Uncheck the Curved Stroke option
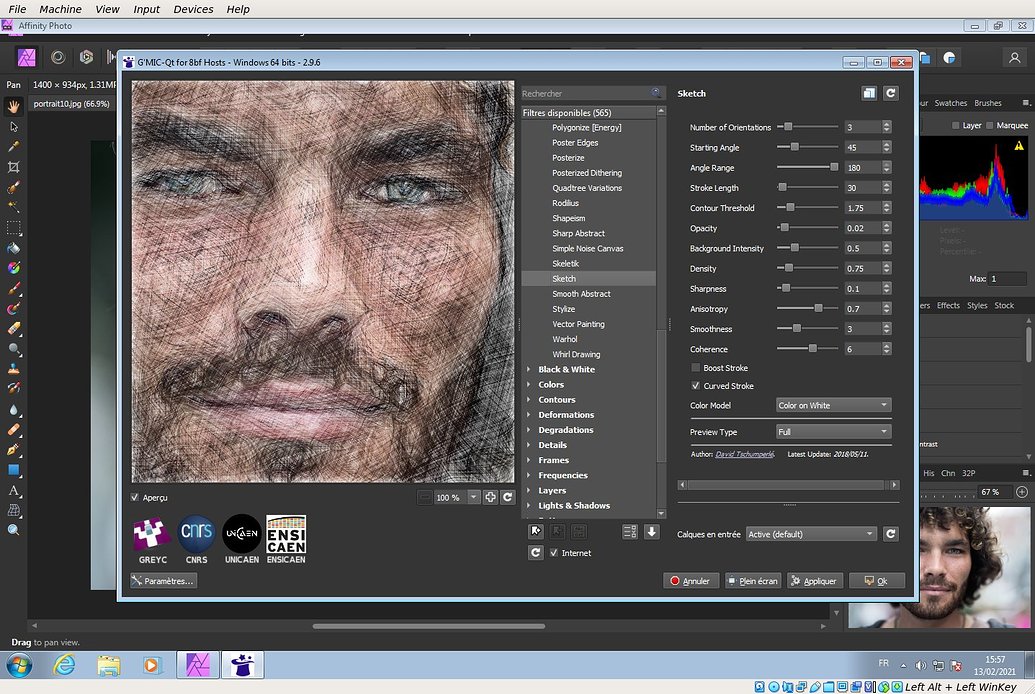 pos(695,385)
